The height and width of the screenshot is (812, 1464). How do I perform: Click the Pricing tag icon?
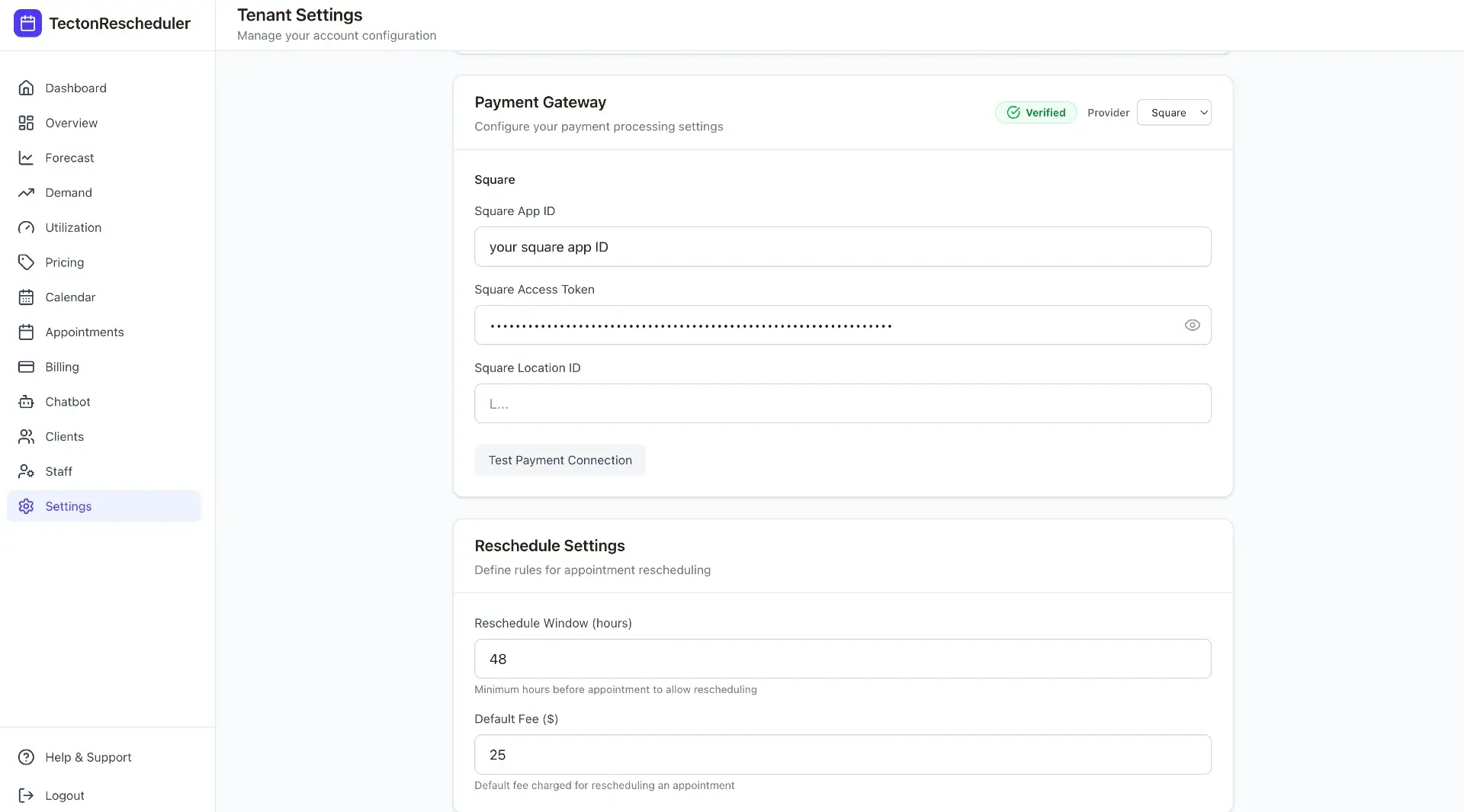pyautogui.click(x=26, y=262)
